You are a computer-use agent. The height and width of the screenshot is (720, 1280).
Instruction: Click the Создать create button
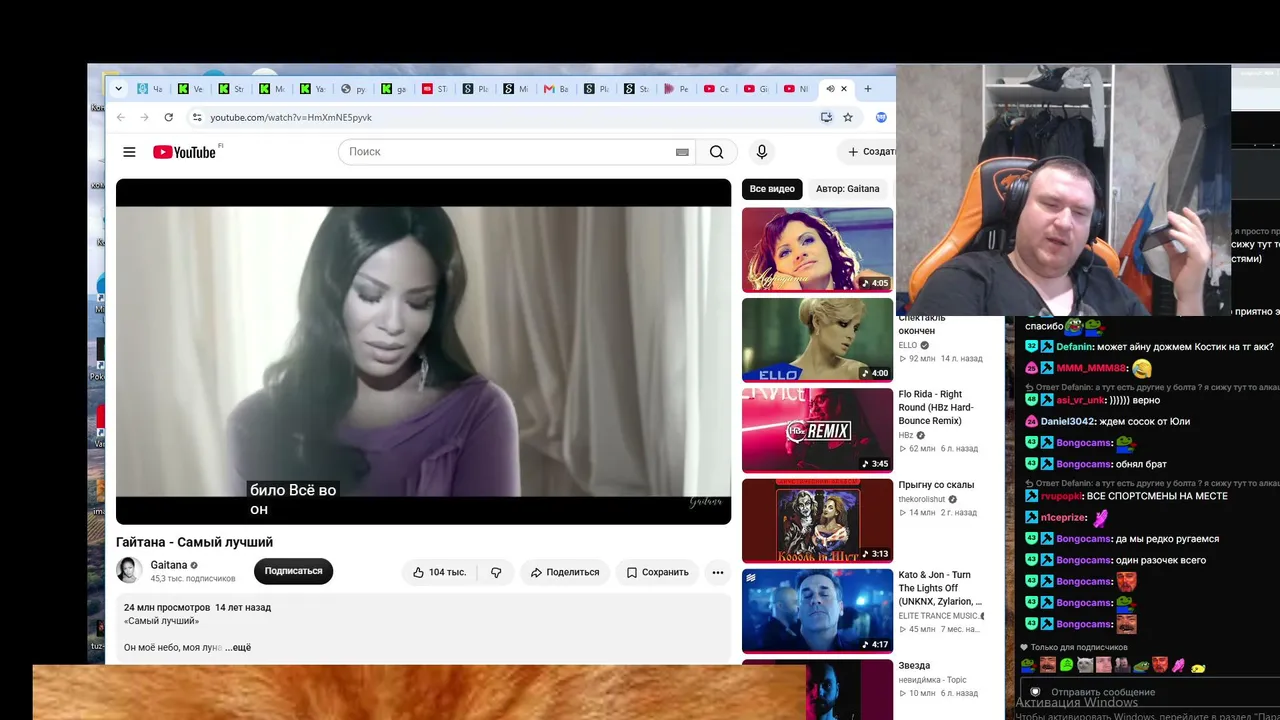pos(867,152)
